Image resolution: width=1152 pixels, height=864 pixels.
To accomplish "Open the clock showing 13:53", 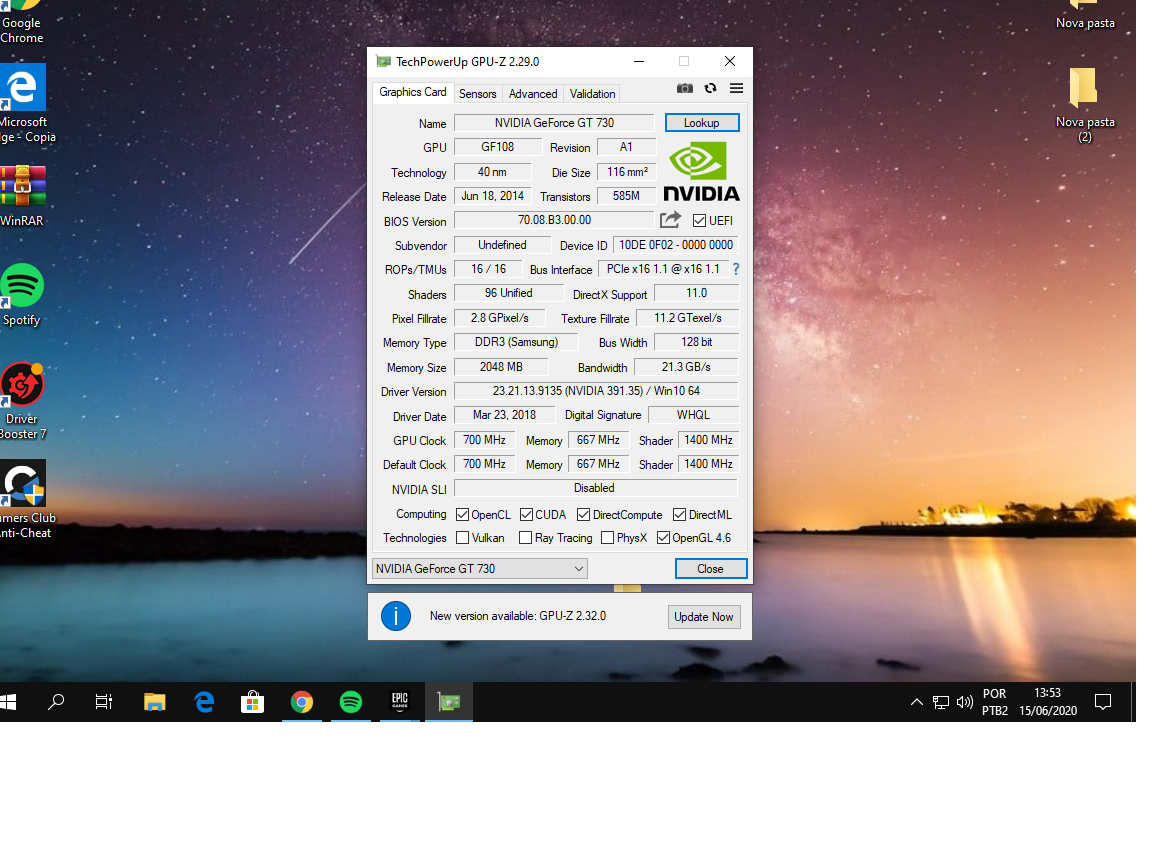I will coord(1048,702).
